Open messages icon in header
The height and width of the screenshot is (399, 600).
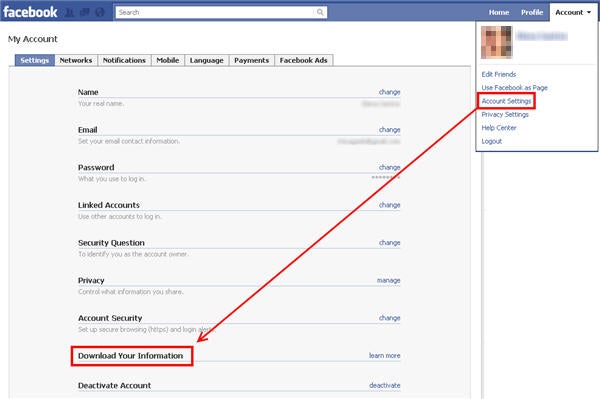tap(85, 13)
